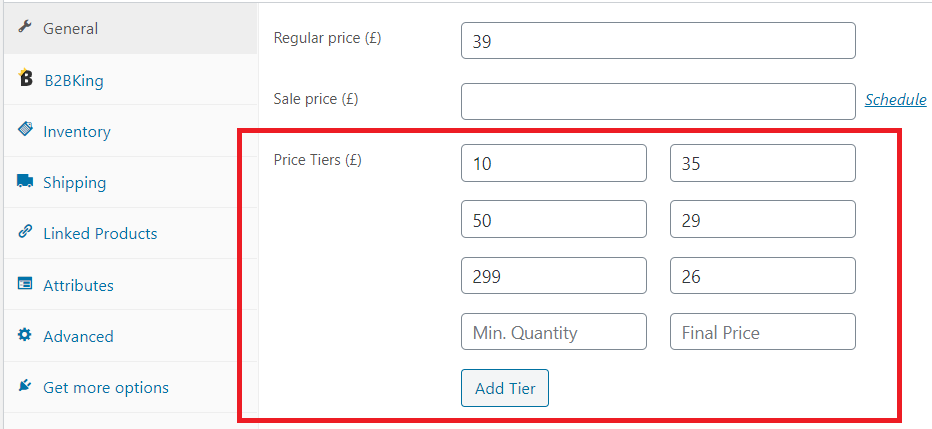Focus the Regular price field showing 39

point(658,40)
